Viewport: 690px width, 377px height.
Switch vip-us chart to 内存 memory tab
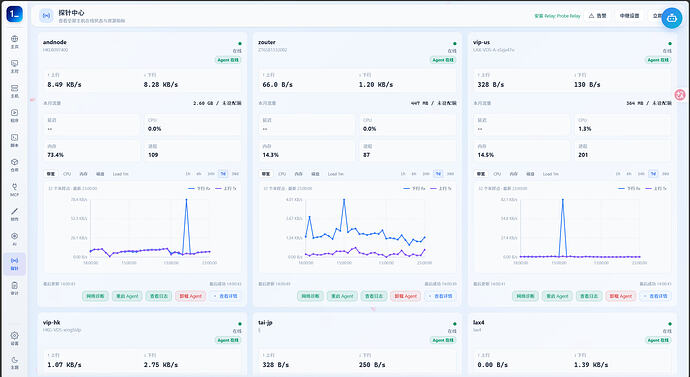[x=514, y=174]
